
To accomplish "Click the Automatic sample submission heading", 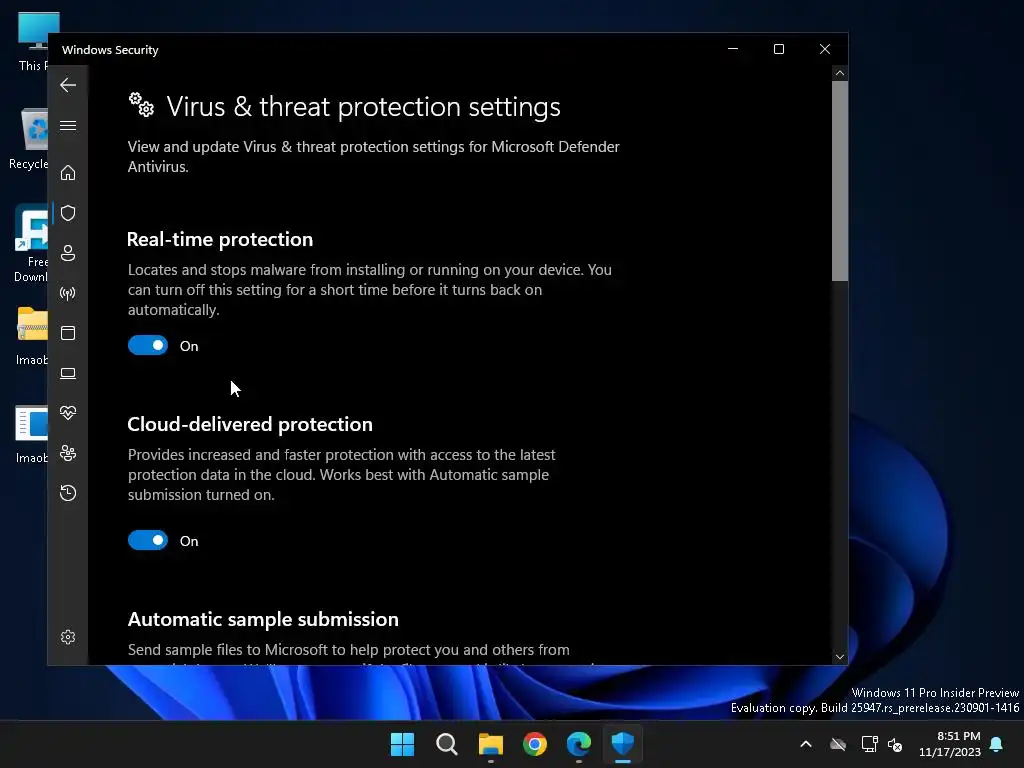I will 263,619.
